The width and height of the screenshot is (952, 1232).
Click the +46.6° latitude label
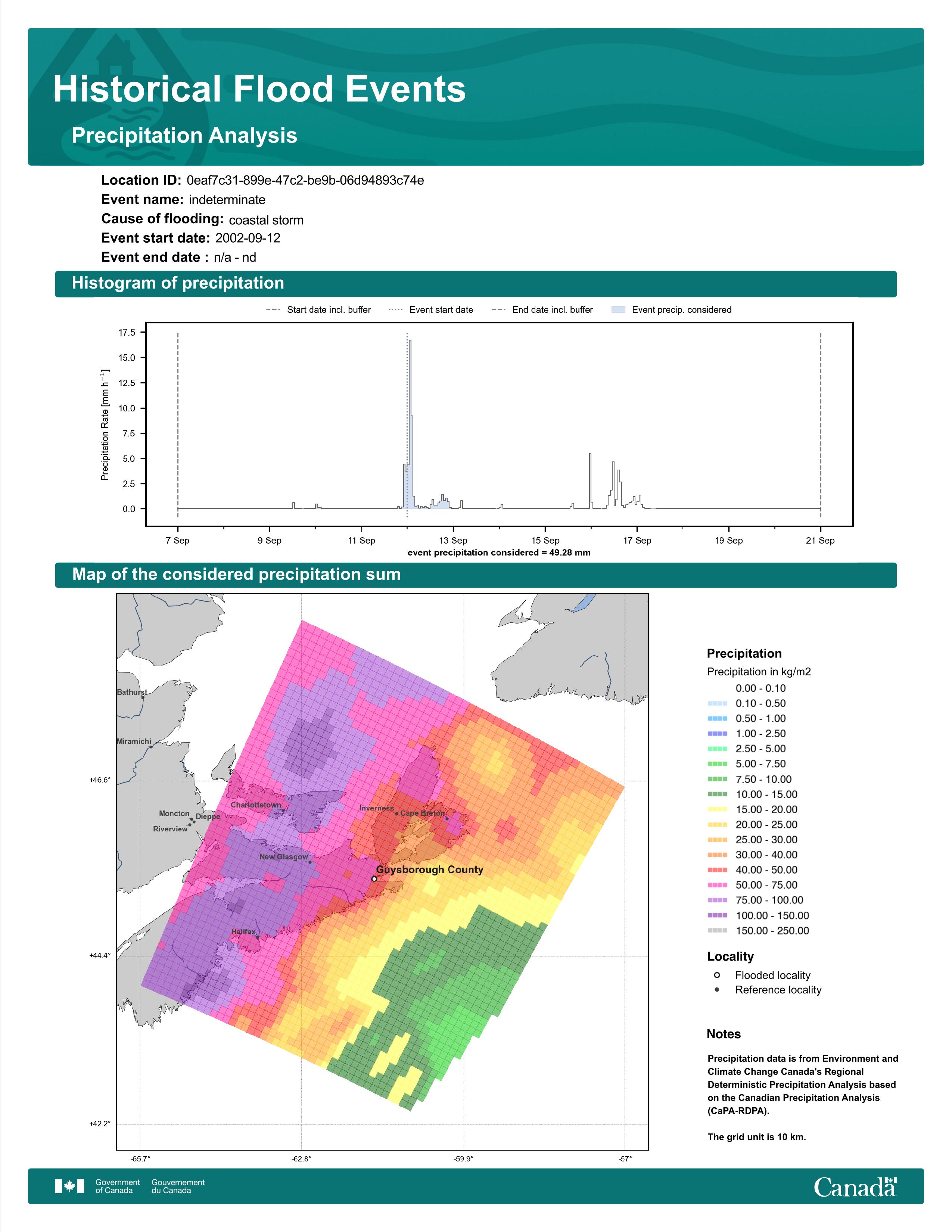[100, 780]
